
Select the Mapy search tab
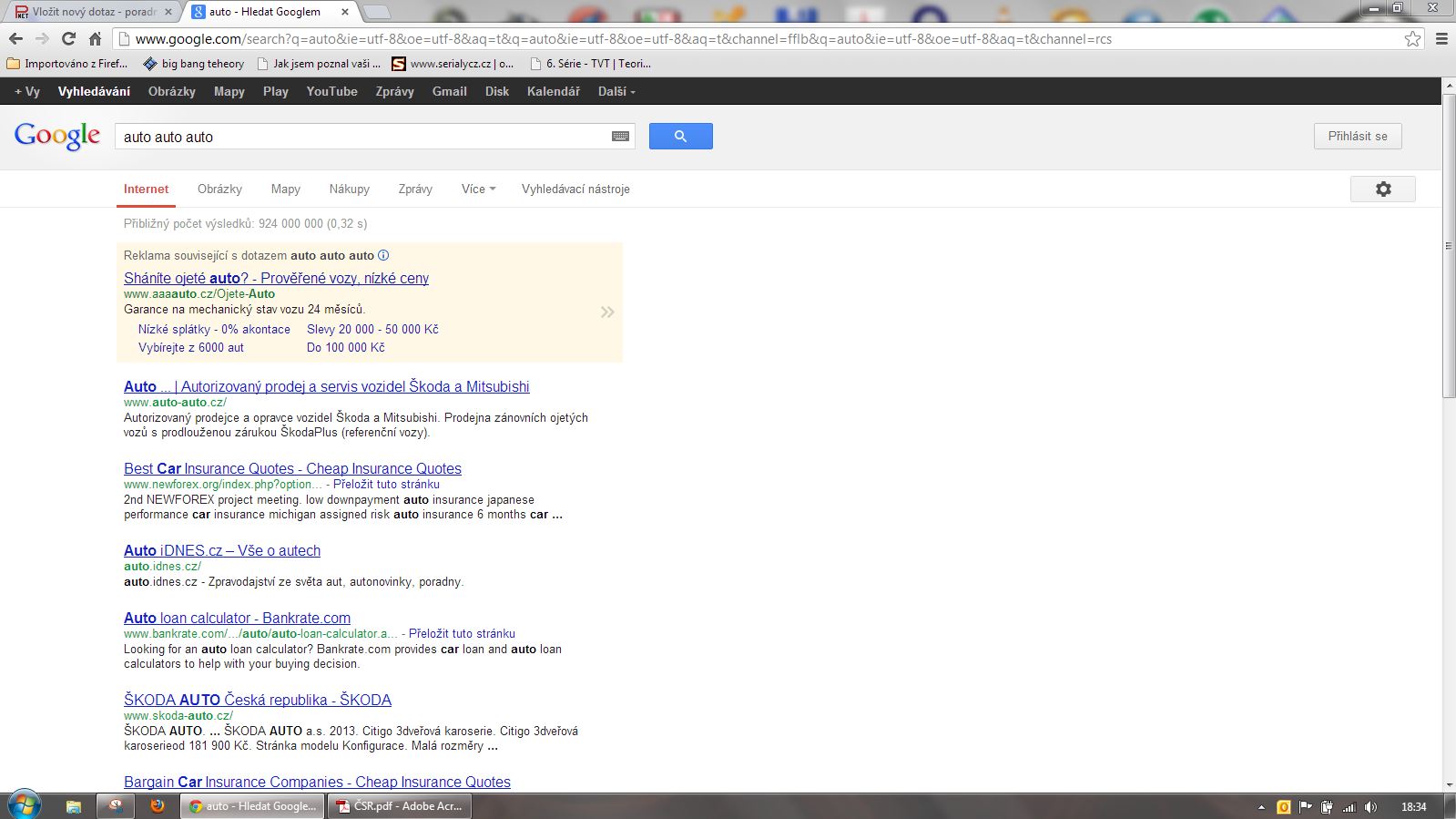point(285,189)
